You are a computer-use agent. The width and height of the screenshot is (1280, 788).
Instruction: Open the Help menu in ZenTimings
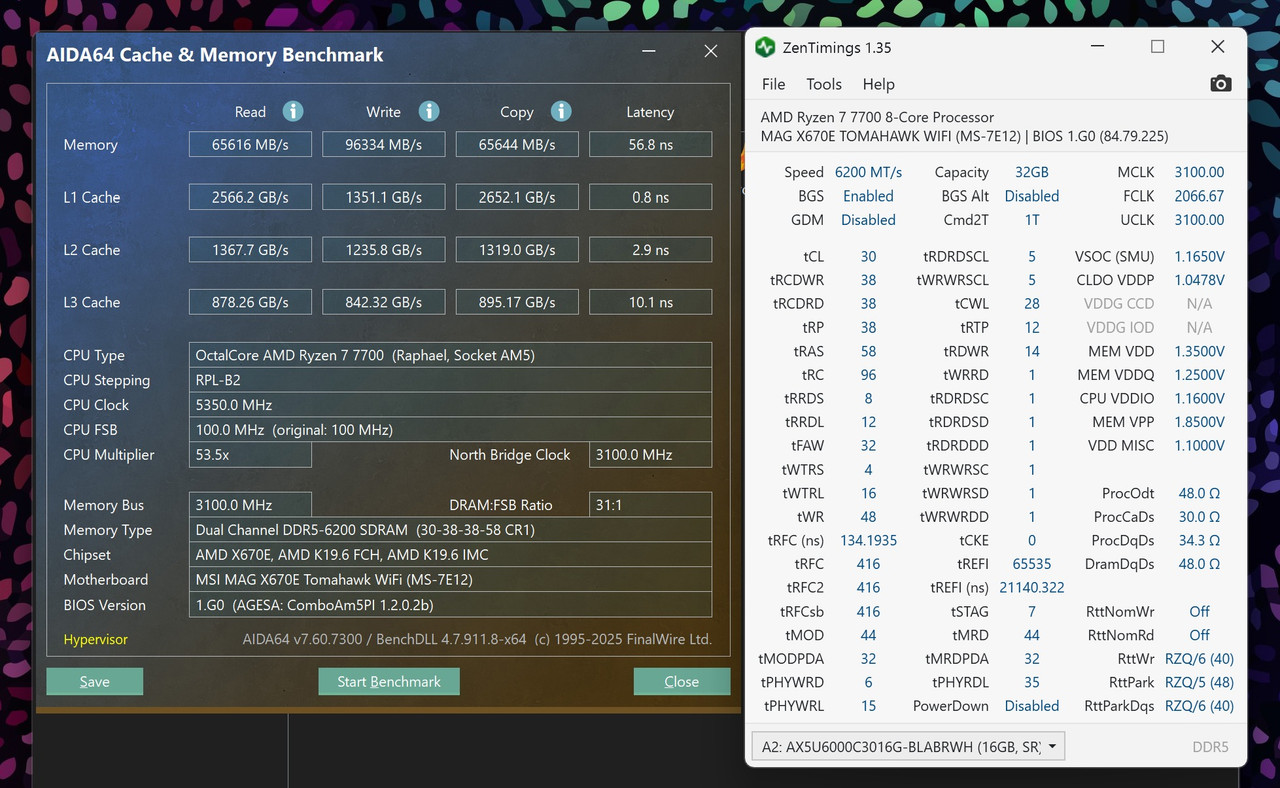pyautogui.click(x=878, y=84)
